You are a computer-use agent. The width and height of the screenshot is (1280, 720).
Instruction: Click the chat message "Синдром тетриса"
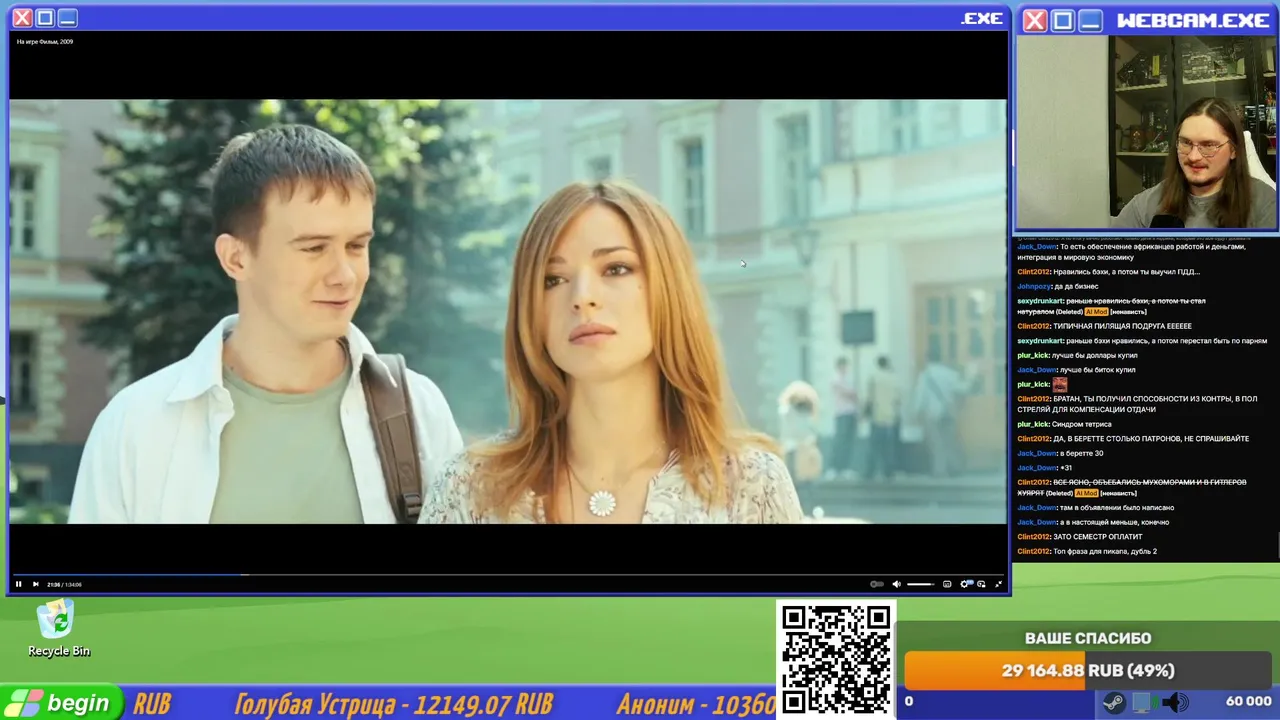(1082, 424)
